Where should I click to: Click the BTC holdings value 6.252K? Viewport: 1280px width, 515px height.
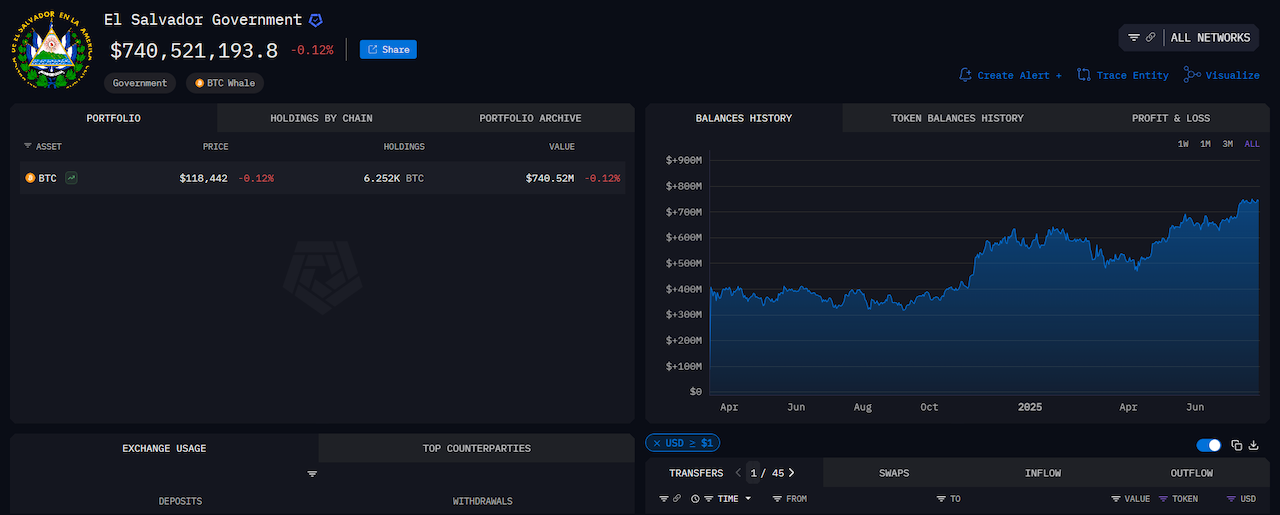click(x=383, y=178)
